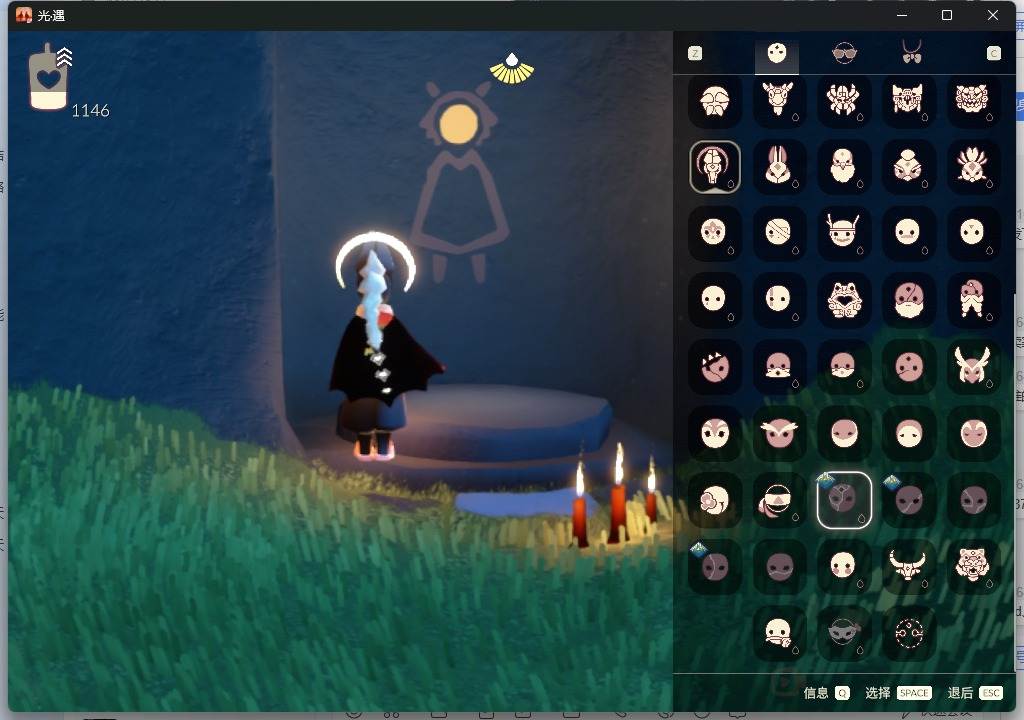Select the mask with cheek flower

coord(714,500)
